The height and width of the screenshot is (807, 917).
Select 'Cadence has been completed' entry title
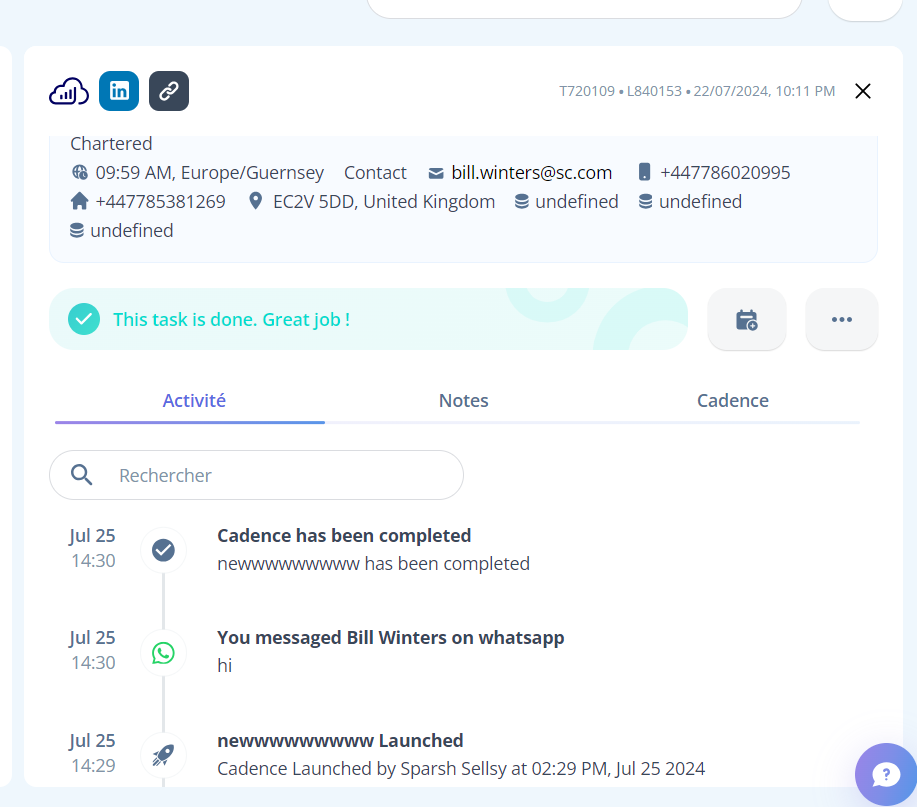tap(344, 536)
